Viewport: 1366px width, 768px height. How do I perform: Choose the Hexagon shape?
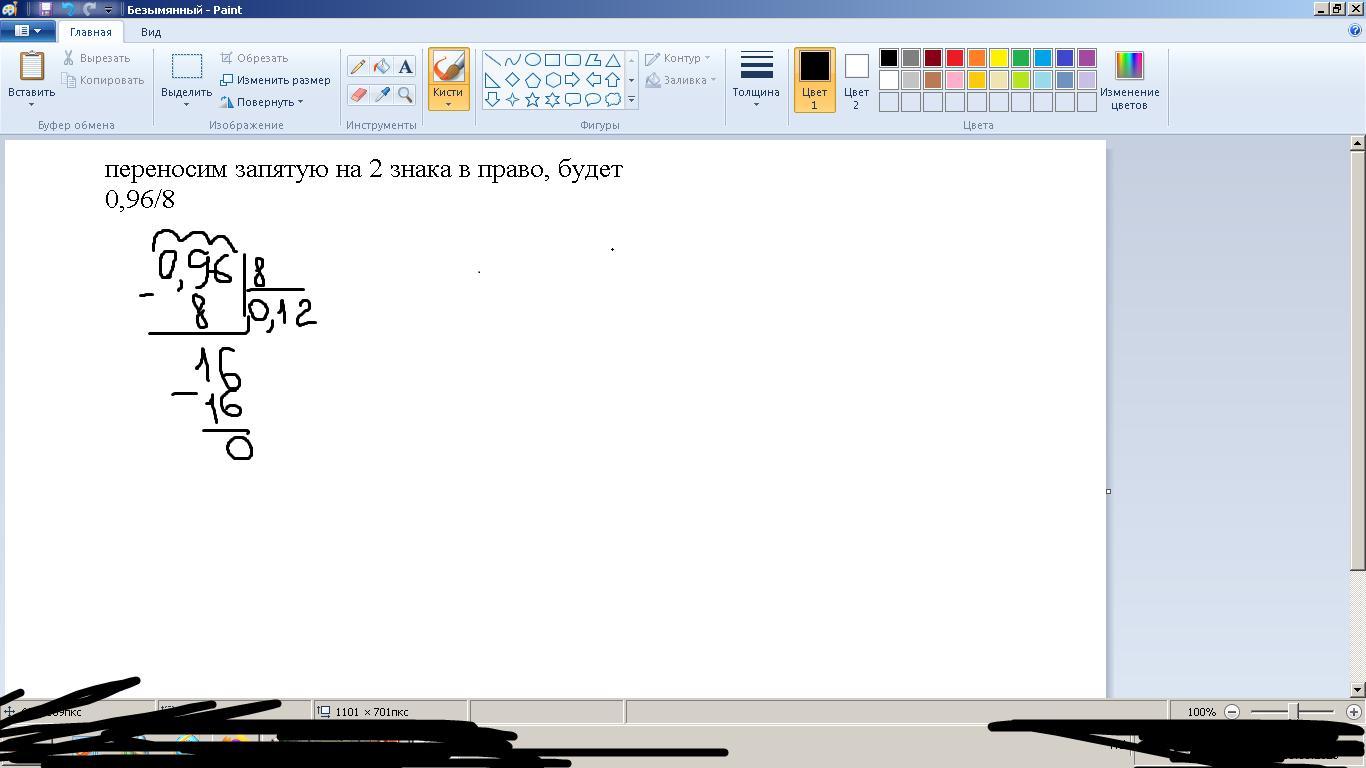[x=553, y=80]
